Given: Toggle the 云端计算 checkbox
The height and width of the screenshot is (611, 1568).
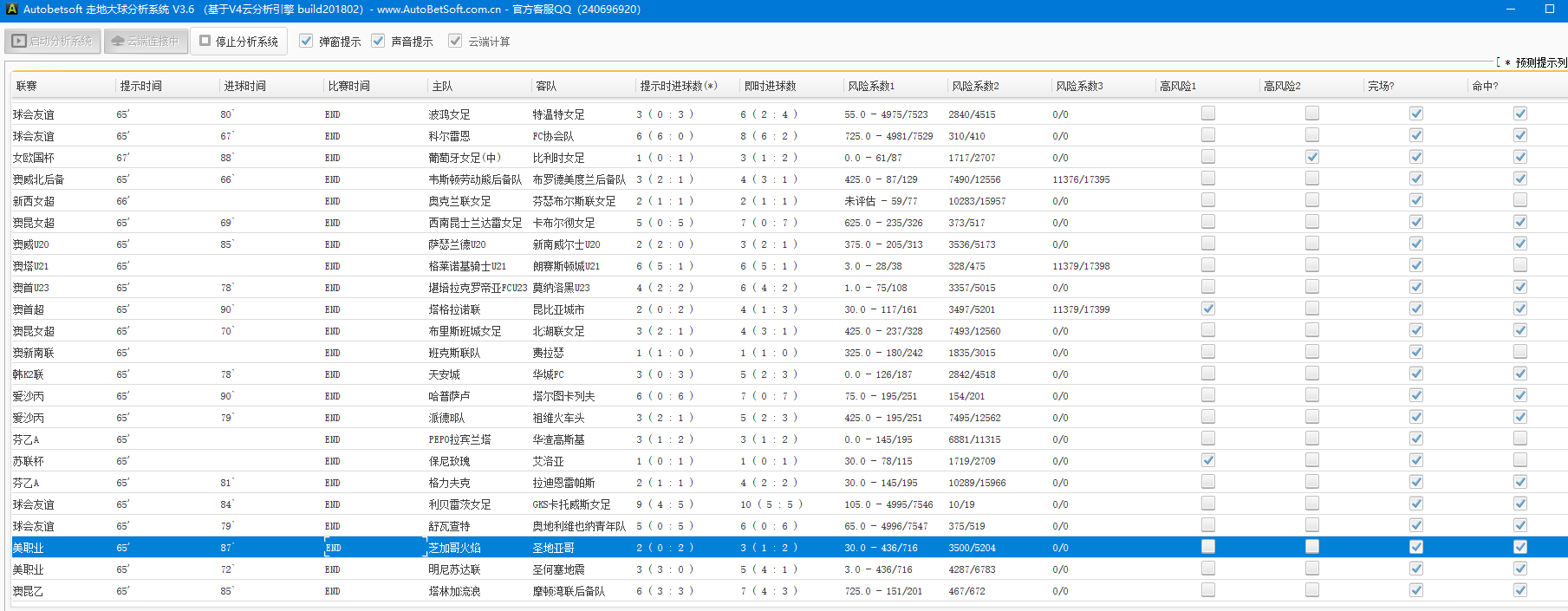Looking at the screenshot, I should pos(455,41).
